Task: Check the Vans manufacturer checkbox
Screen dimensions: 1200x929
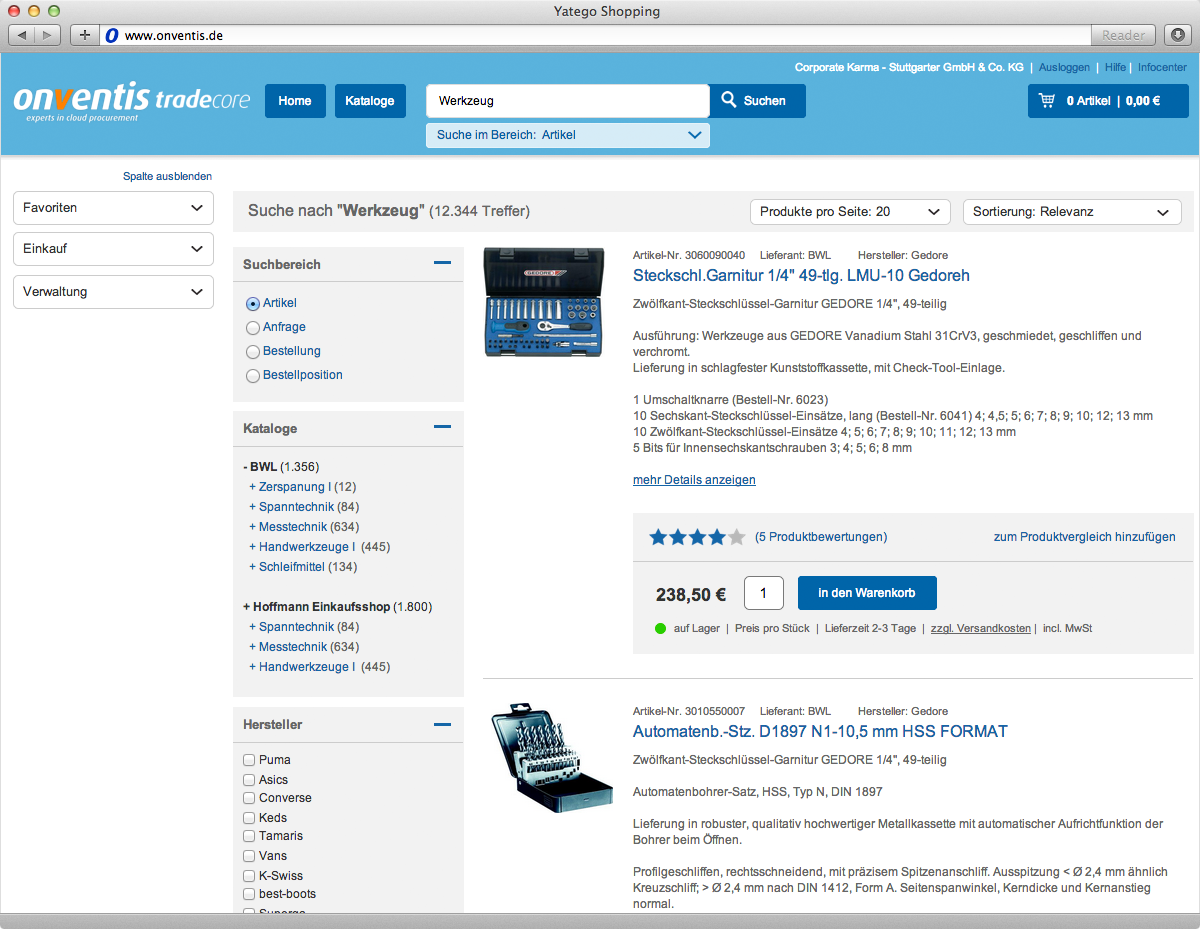Action: click(249, 856)
